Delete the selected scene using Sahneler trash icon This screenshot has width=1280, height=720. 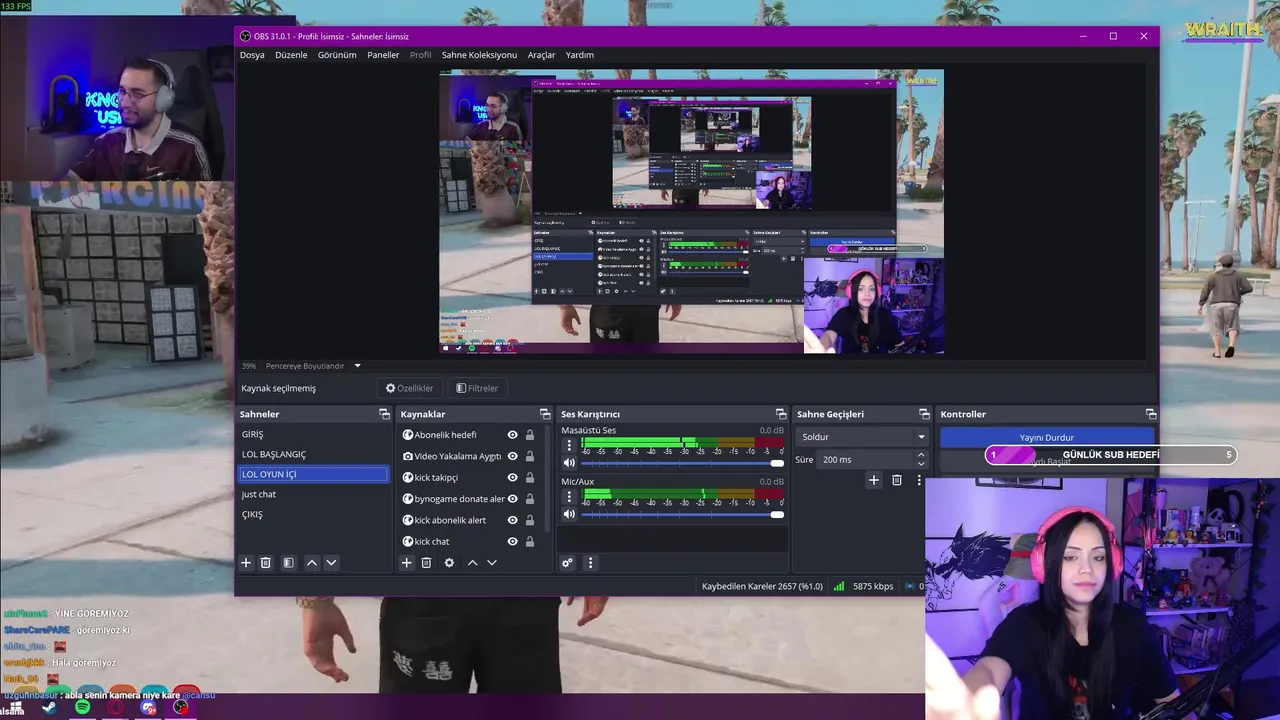pyautogui.click(x=265, y=563)
